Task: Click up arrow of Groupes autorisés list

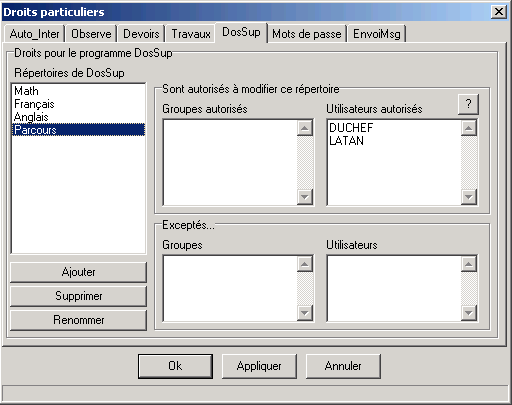Action: pyautogui.click(x=305, y=128)
